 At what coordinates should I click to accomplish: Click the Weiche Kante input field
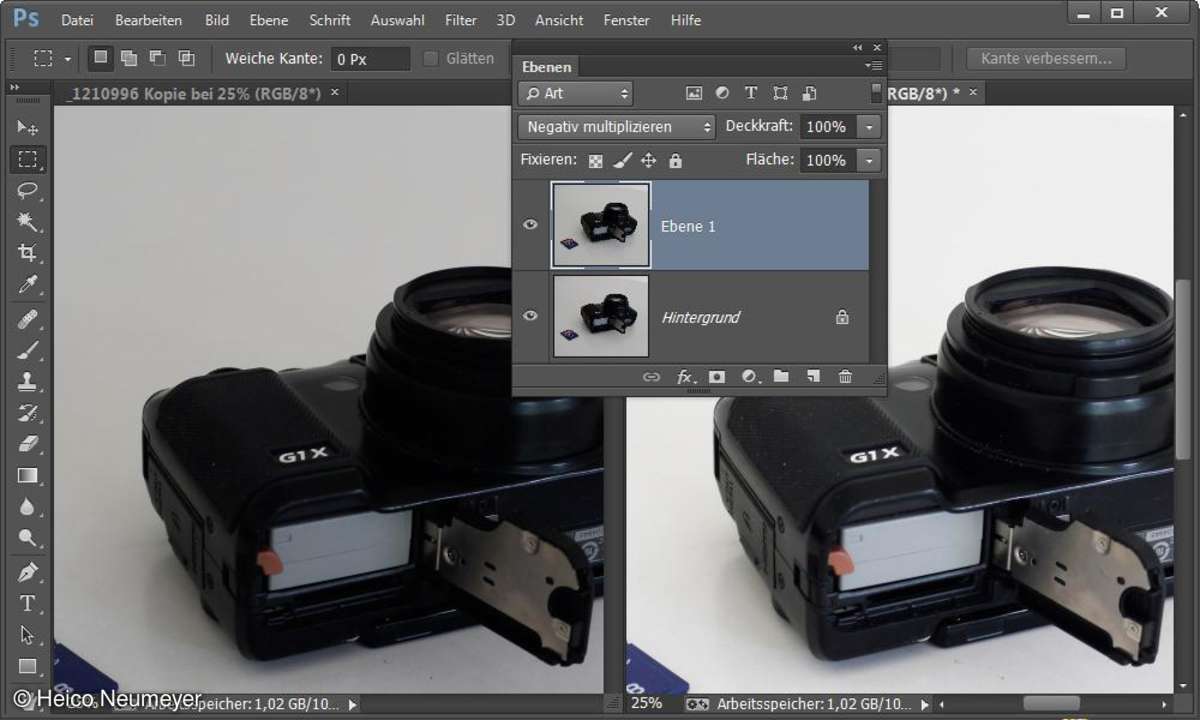(370, 59)
